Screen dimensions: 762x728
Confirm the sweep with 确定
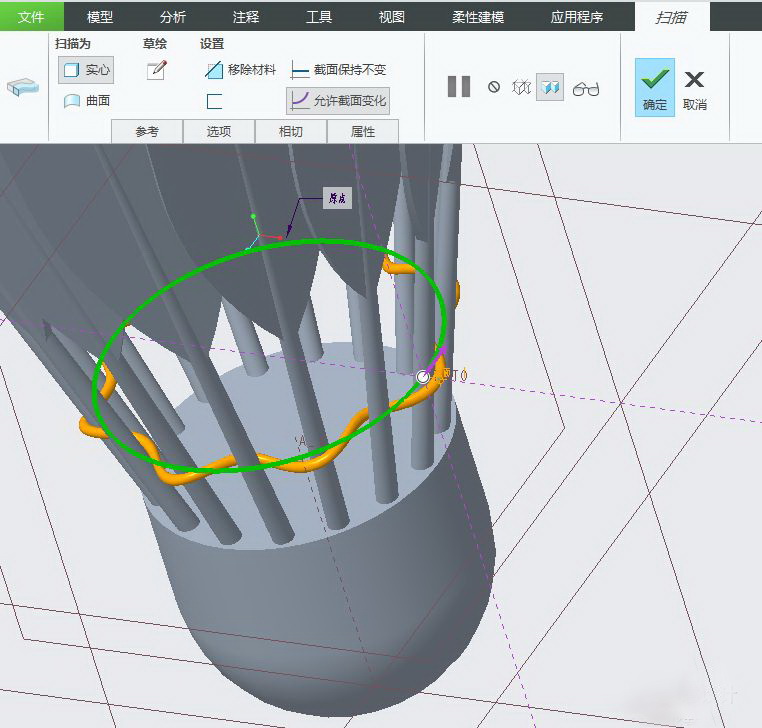click(655, 87)
